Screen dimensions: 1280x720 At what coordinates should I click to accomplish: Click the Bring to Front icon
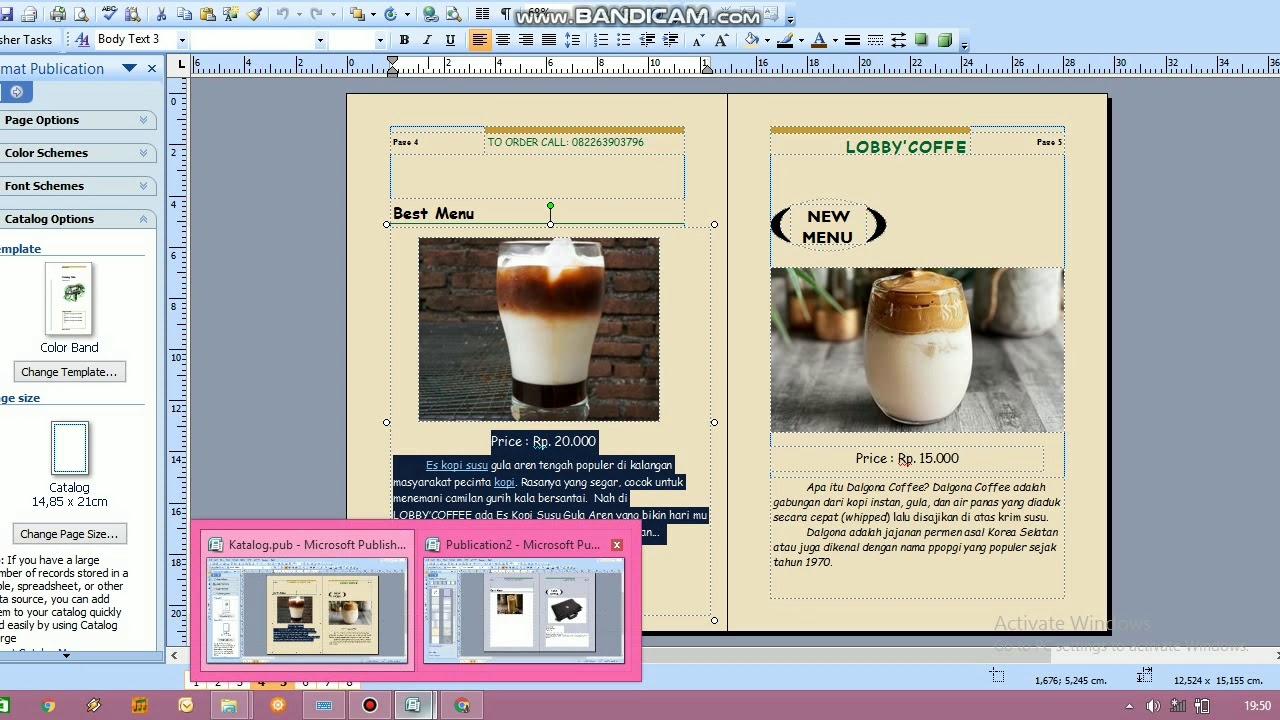click(x=357, y=14)
